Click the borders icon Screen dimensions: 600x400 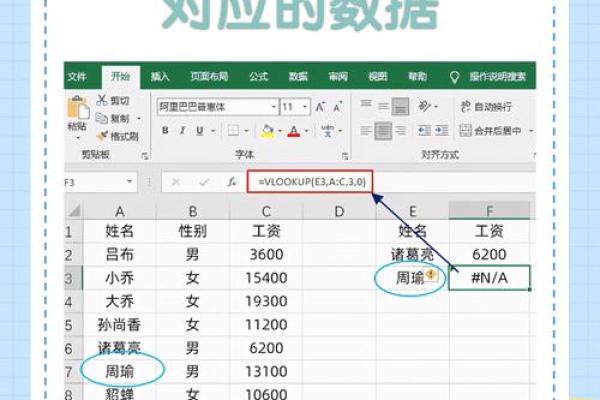233,131
